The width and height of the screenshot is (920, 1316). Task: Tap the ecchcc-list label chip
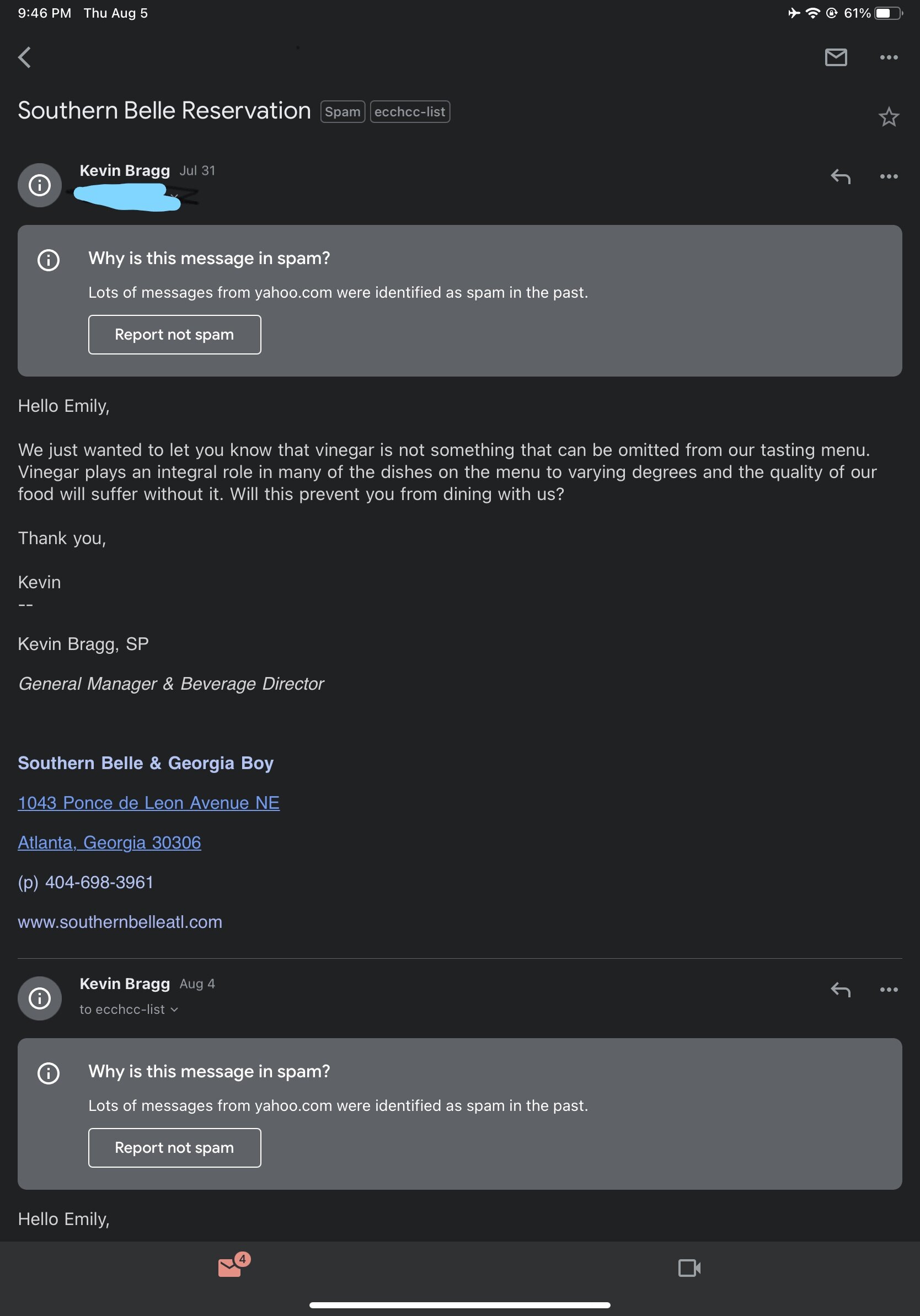pos(409,112)
